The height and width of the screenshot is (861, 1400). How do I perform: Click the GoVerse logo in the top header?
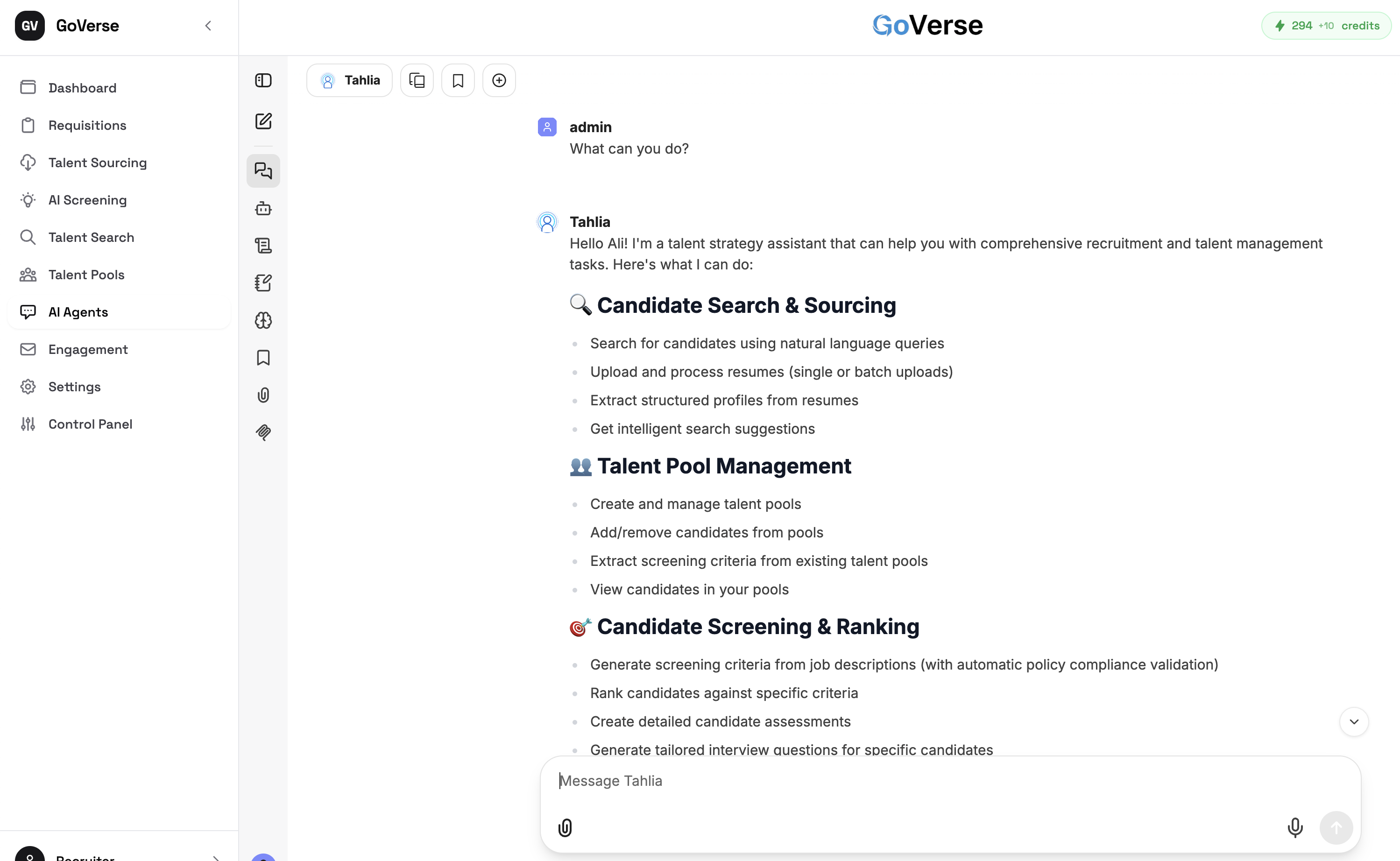(927, 26)
